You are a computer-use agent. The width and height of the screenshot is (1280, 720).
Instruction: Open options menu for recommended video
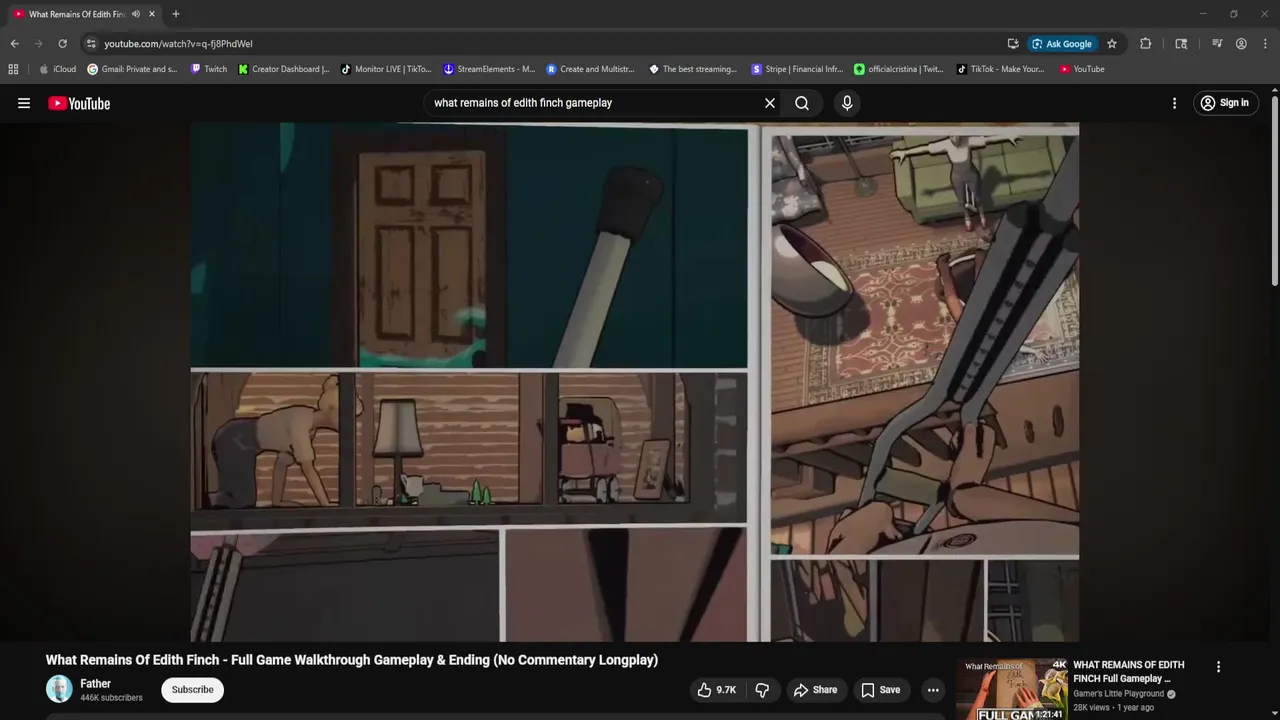[x=1218, y=667]
